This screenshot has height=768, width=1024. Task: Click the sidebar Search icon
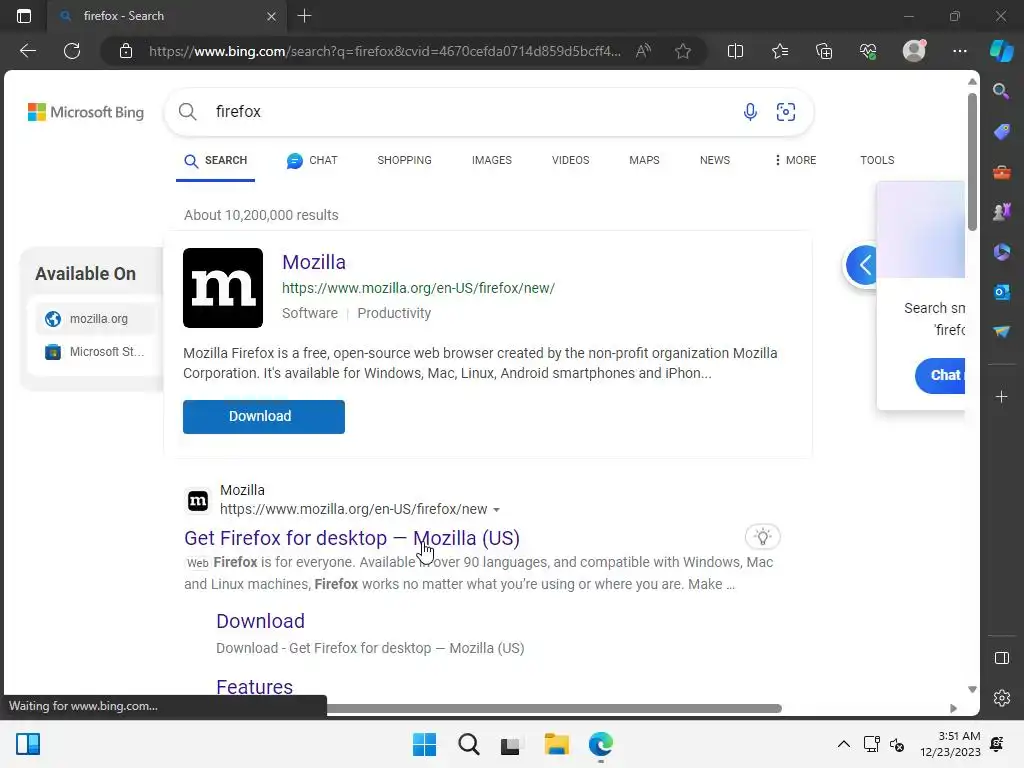(x=1001, y=91)
